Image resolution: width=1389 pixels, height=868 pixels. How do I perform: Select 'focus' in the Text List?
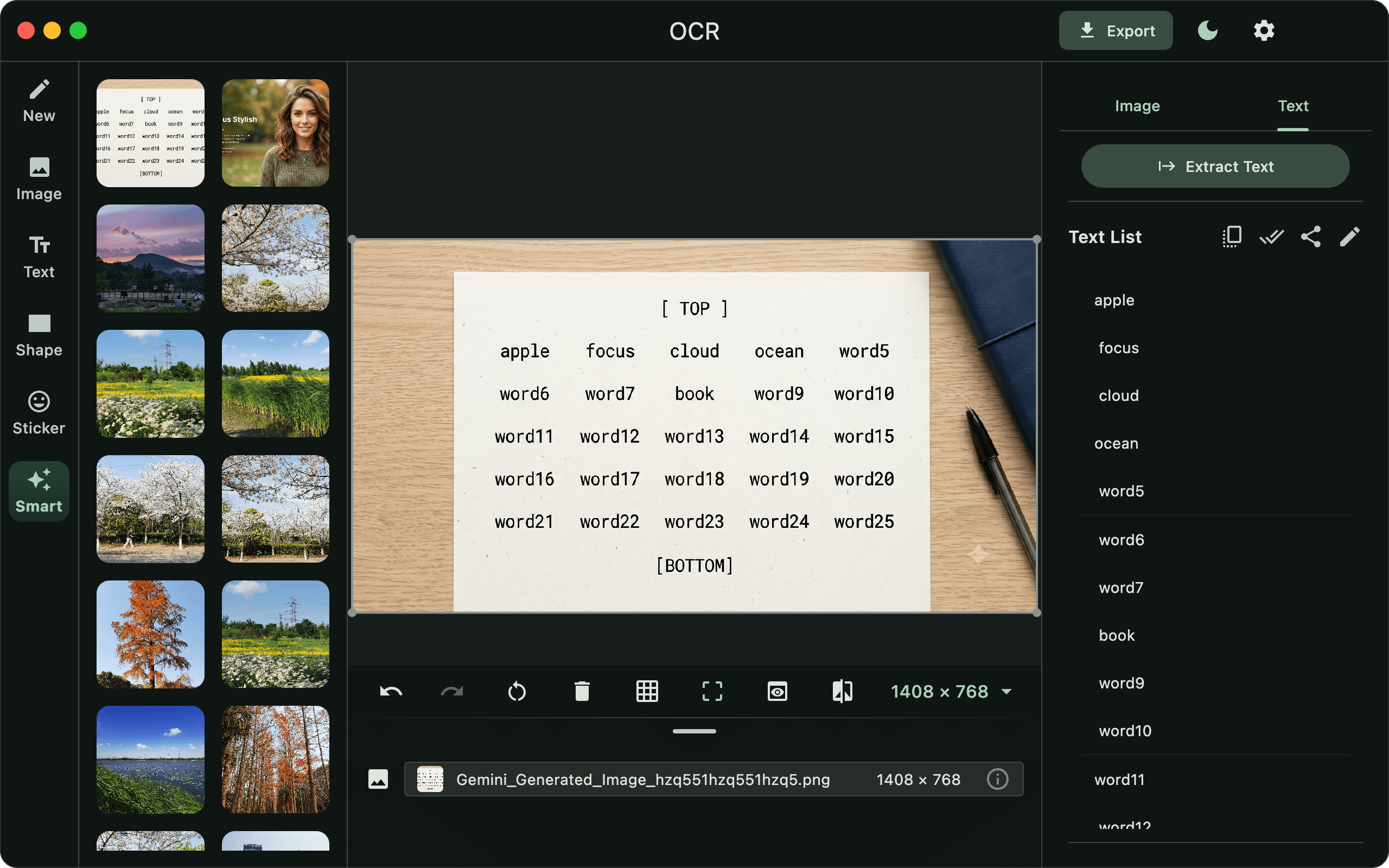[1118, 347]
